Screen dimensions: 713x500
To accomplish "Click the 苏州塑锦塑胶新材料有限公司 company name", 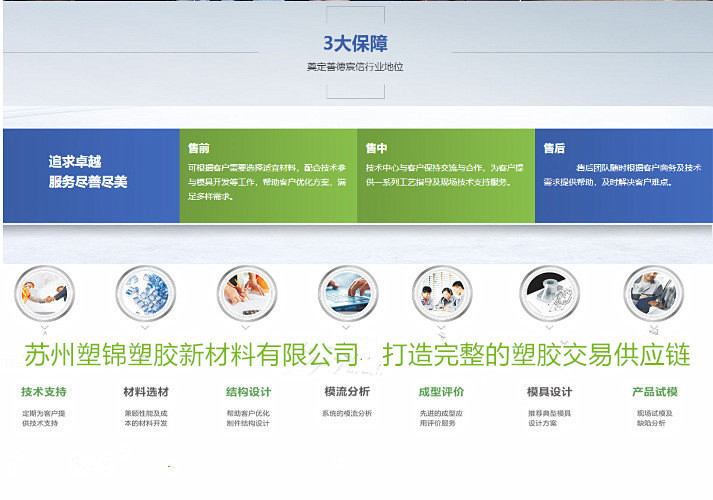I will 192,355.
